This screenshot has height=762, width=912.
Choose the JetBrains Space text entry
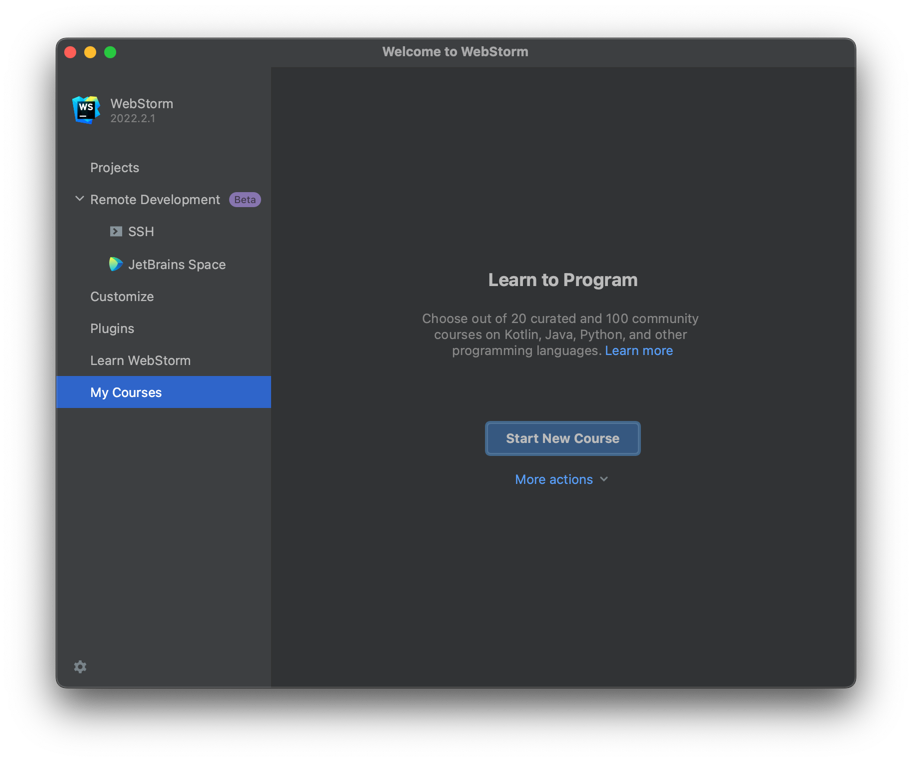pos(177,265)
